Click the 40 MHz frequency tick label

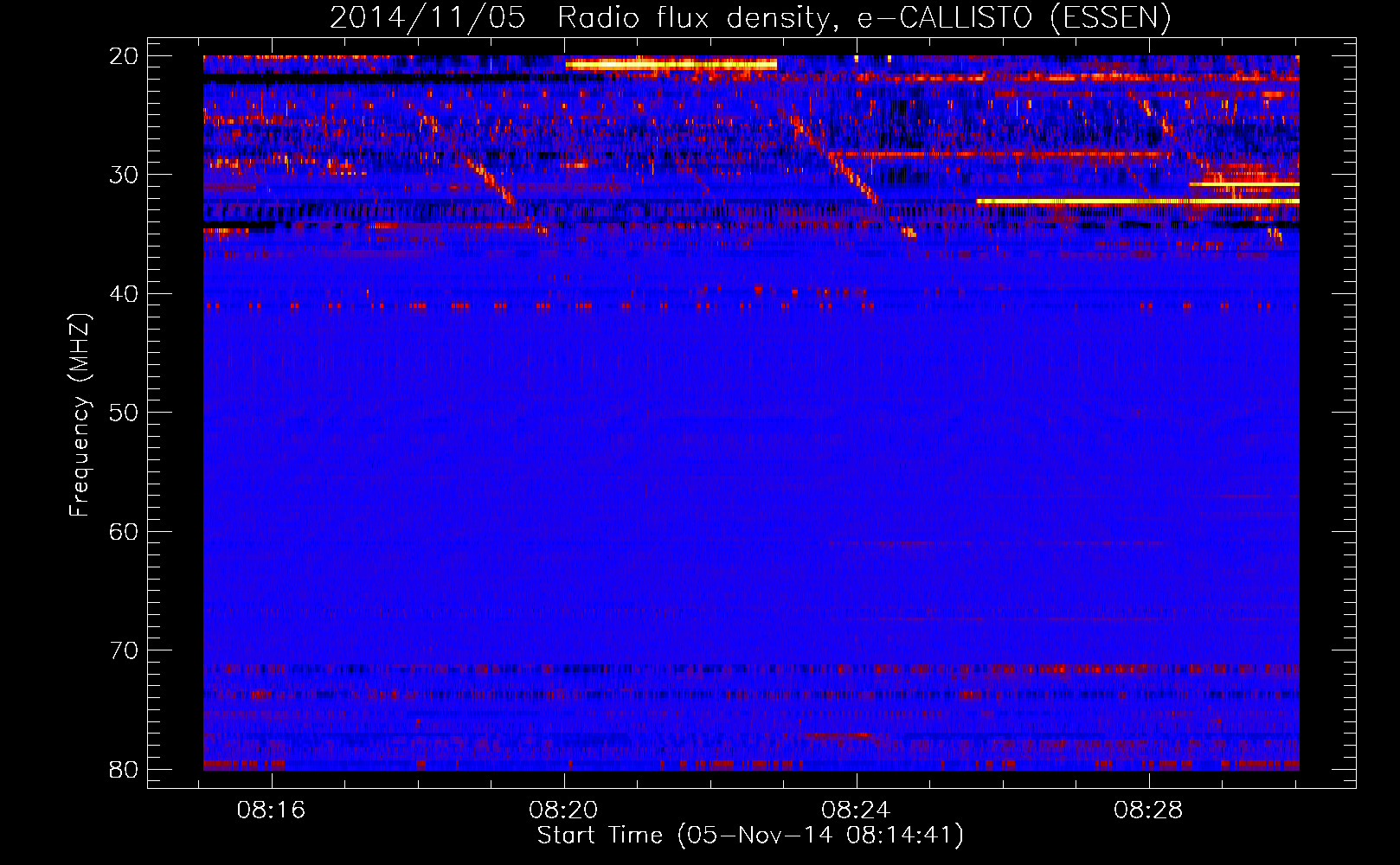[124, 294]
